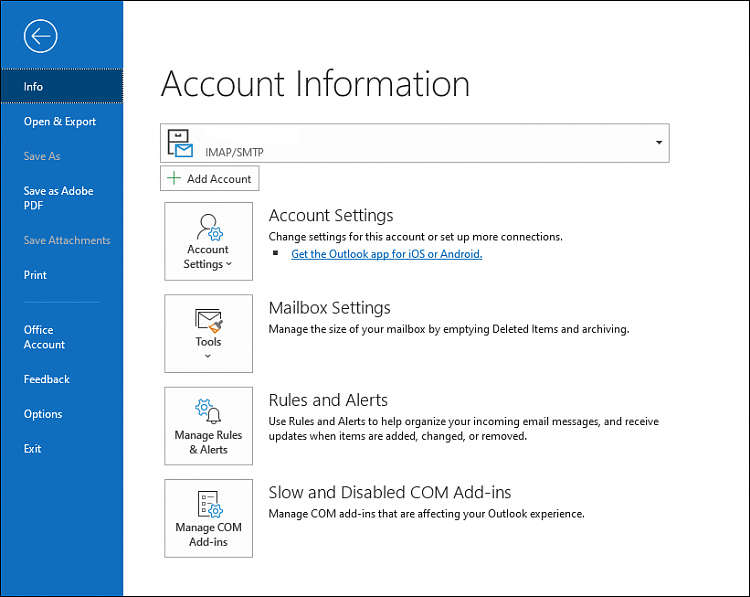Click the Manage Rules & Alerts bell icon
The width and height of the screenshot is (750, 597).
pos(209,411)
